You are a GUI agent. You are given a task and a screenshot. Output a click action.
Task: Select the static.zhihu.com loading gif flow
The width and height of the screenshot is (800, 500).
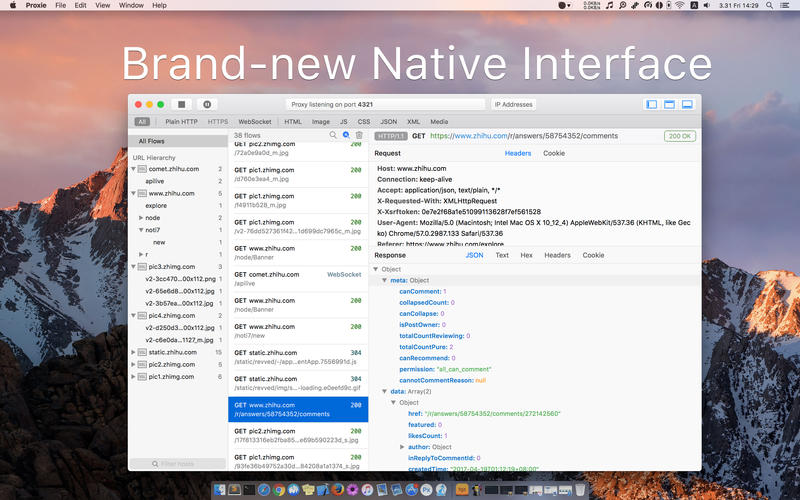point(298,383)
